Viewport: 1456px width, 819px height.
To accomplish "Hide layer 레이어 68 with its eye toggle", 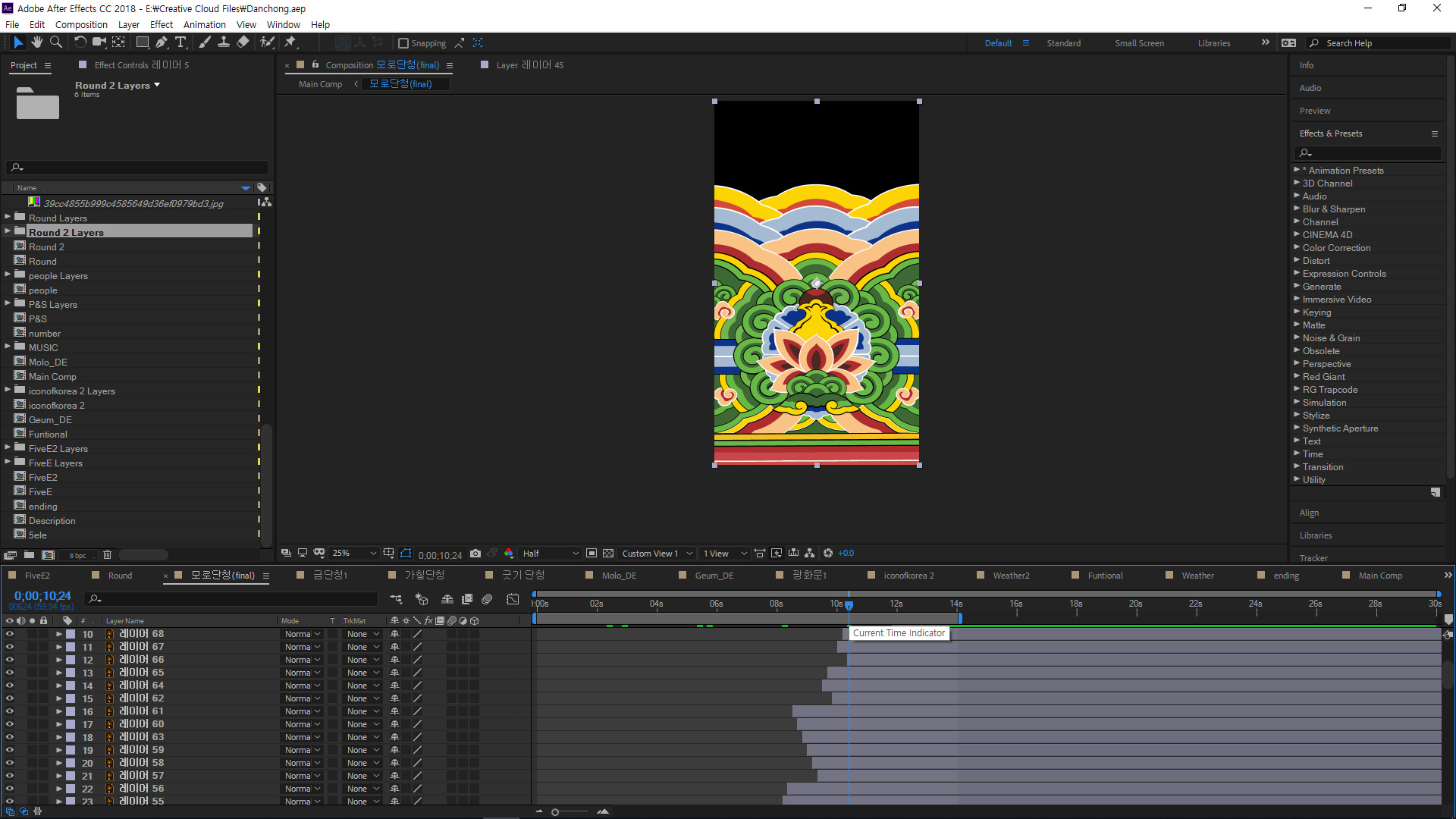I will pos(9,634).
